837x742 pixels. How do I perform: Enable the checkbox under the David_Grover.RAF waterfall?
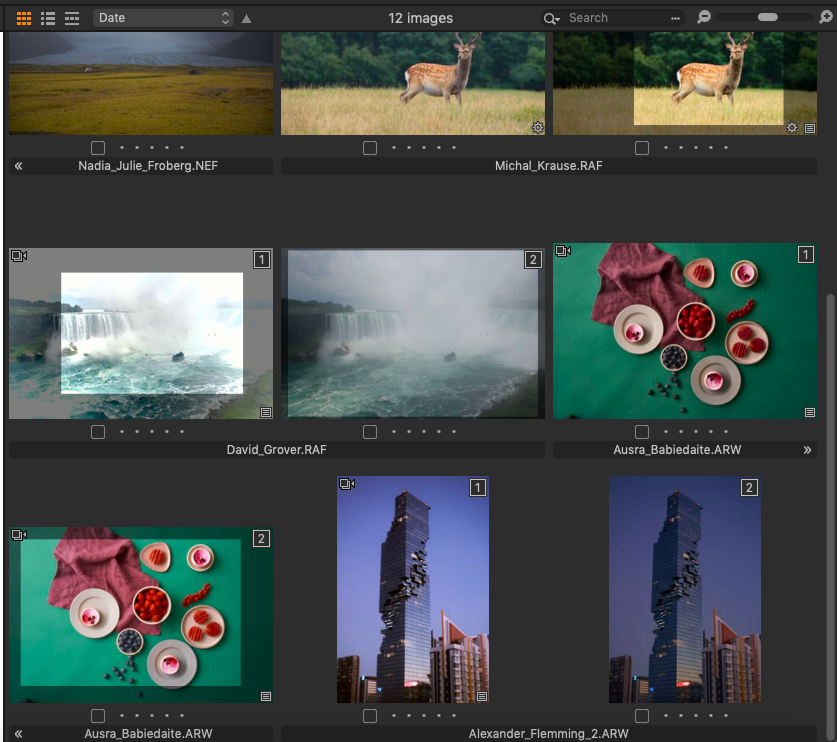[98, 432]
